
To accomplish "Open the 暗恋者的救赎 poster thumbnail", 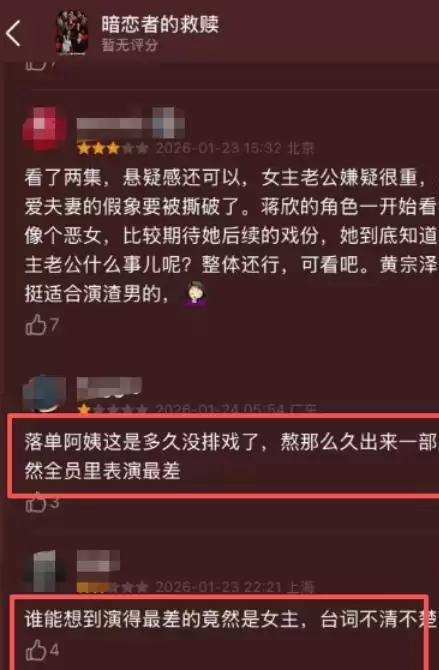I will [x=73, y=32].
